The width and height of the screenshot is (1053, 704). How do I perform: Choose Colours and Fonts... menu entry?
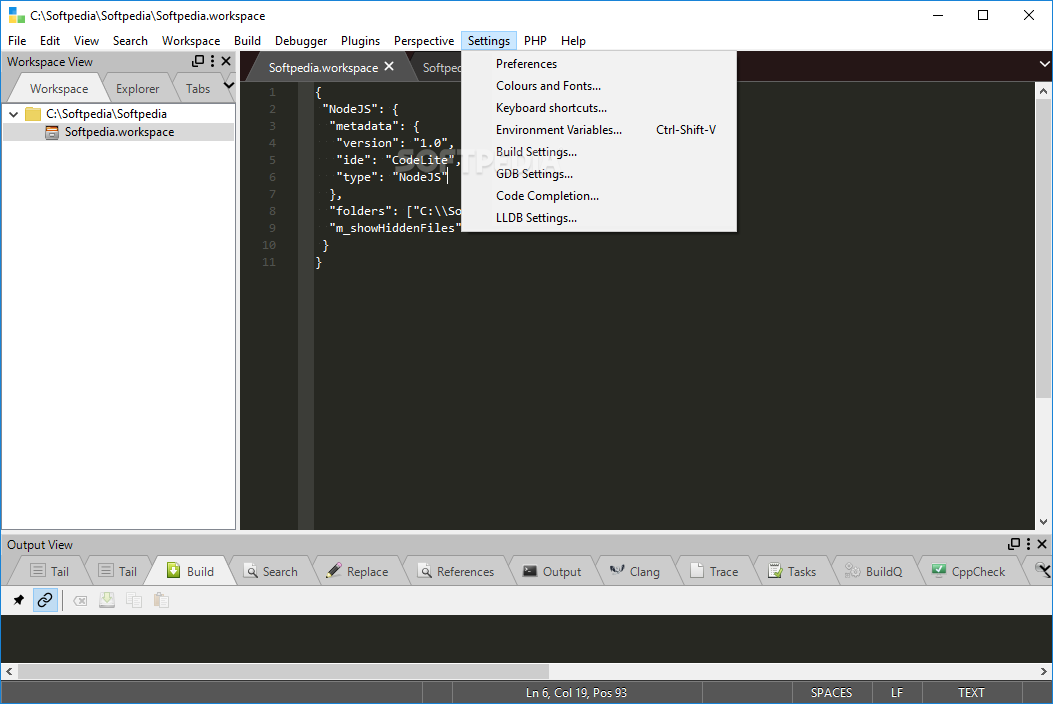pos(599,86)
